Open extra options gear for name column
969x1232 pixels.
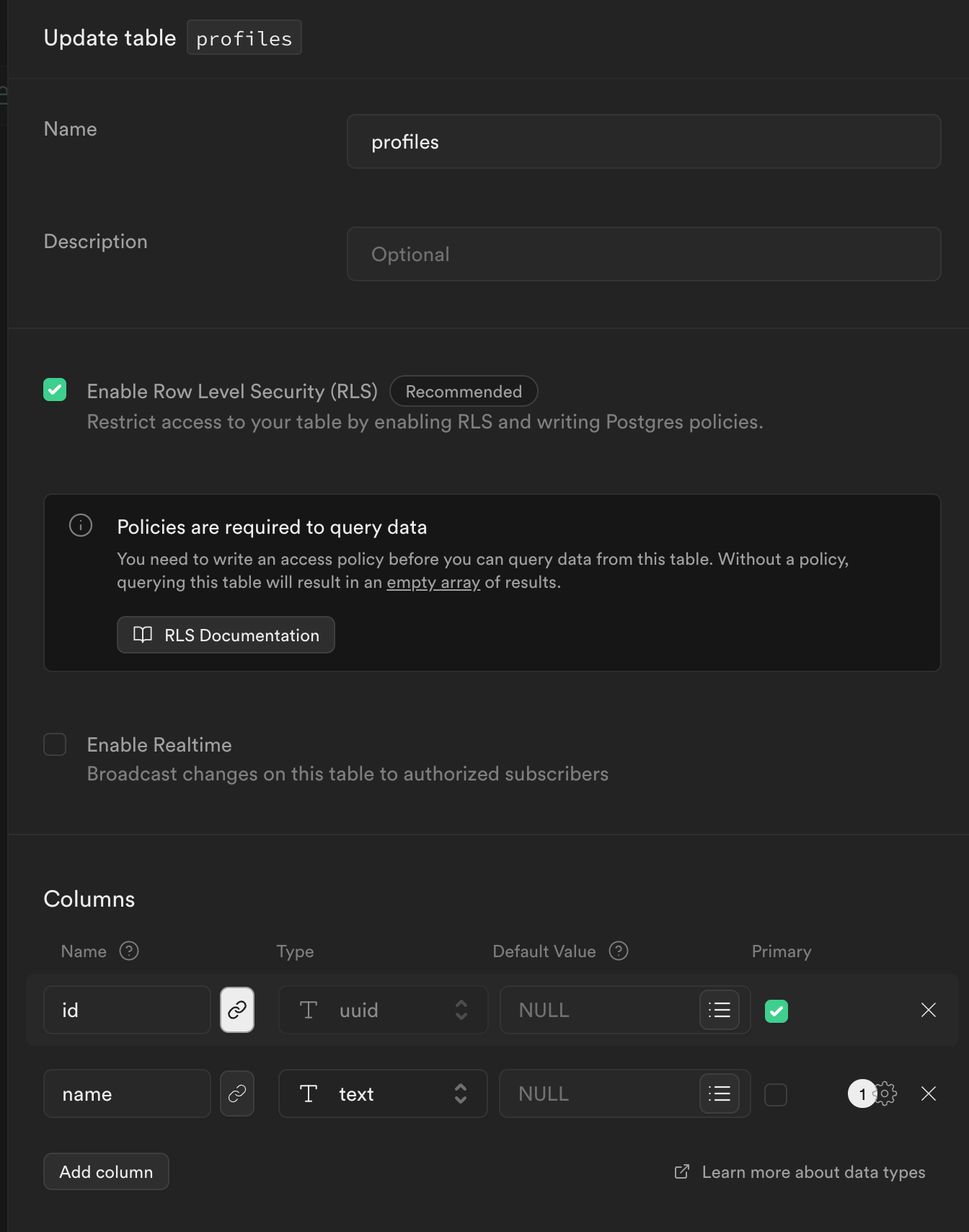885,1094
